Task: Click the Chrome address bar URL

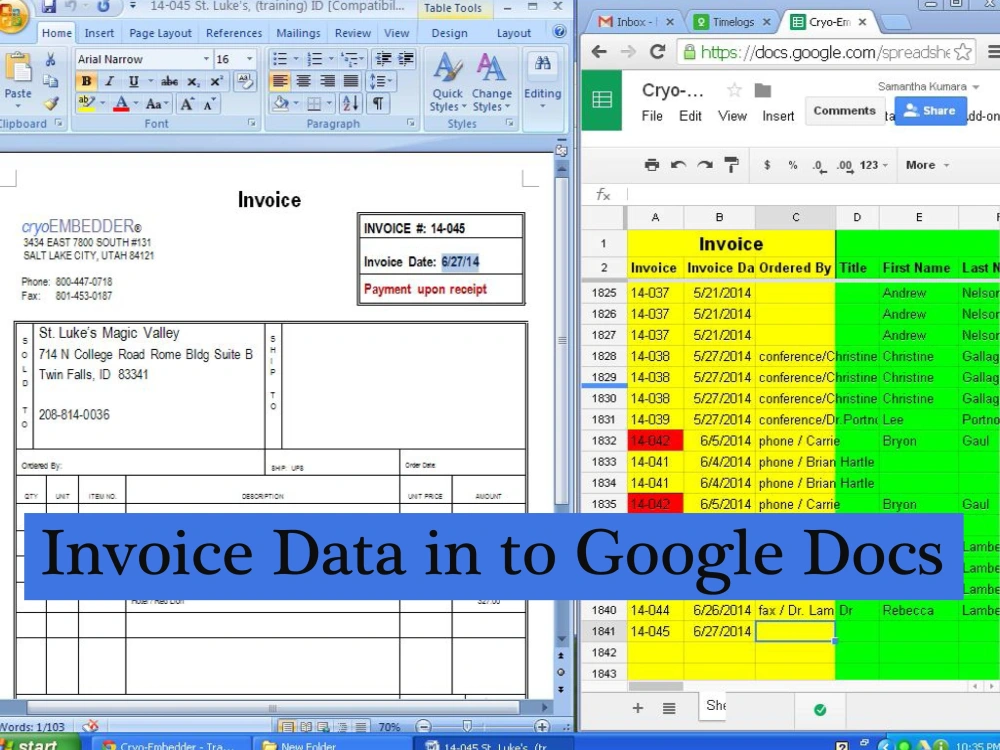Action: click(825, 52)
